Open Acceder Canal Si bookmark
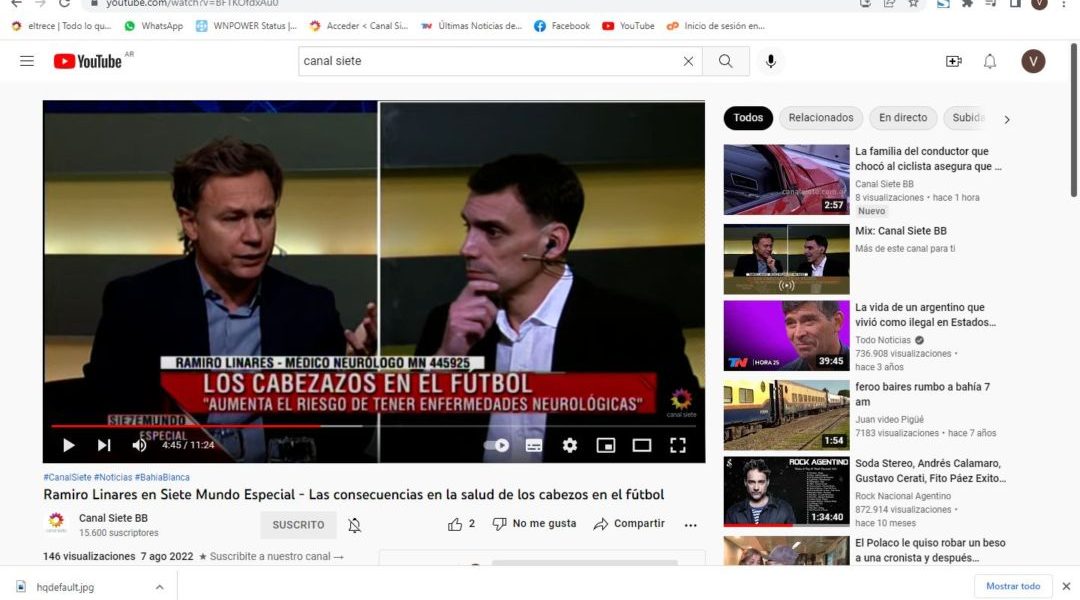Screen dimensions: 1080x600 click(x=359, y=25)
